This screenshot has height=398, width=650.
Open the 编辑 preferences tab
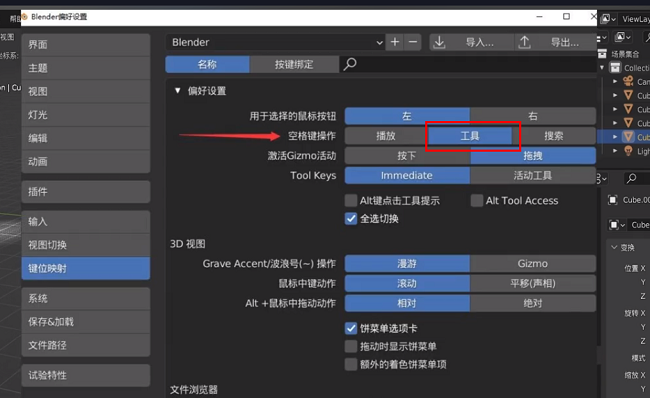pos(86,138)
